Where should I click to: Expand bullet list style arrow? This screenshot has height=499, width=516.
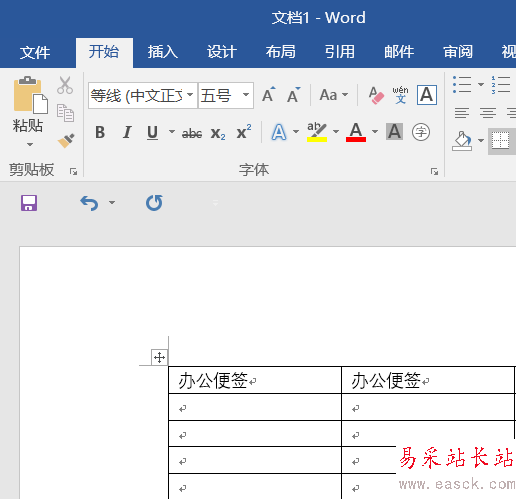(x=481, y=84)
